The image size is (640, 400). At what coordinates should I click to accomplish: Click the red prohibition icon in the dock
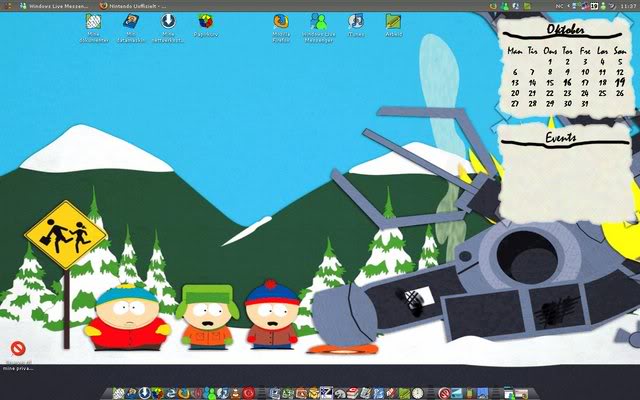point(444,393)
